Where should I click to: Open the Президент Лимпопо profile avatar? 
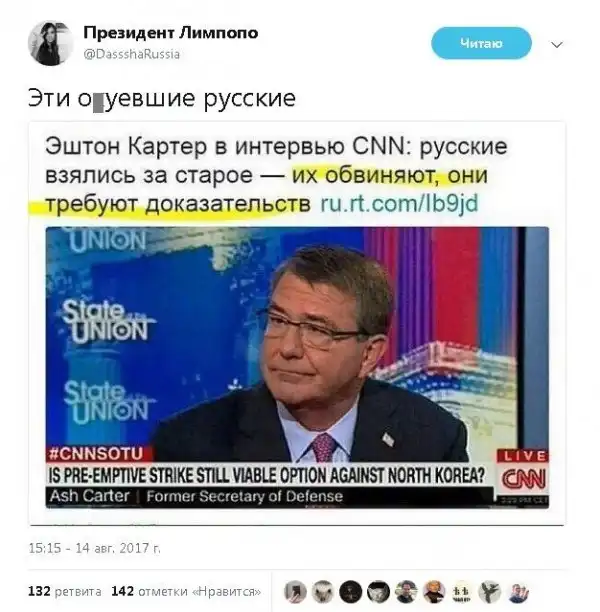(x=50, y=43)
